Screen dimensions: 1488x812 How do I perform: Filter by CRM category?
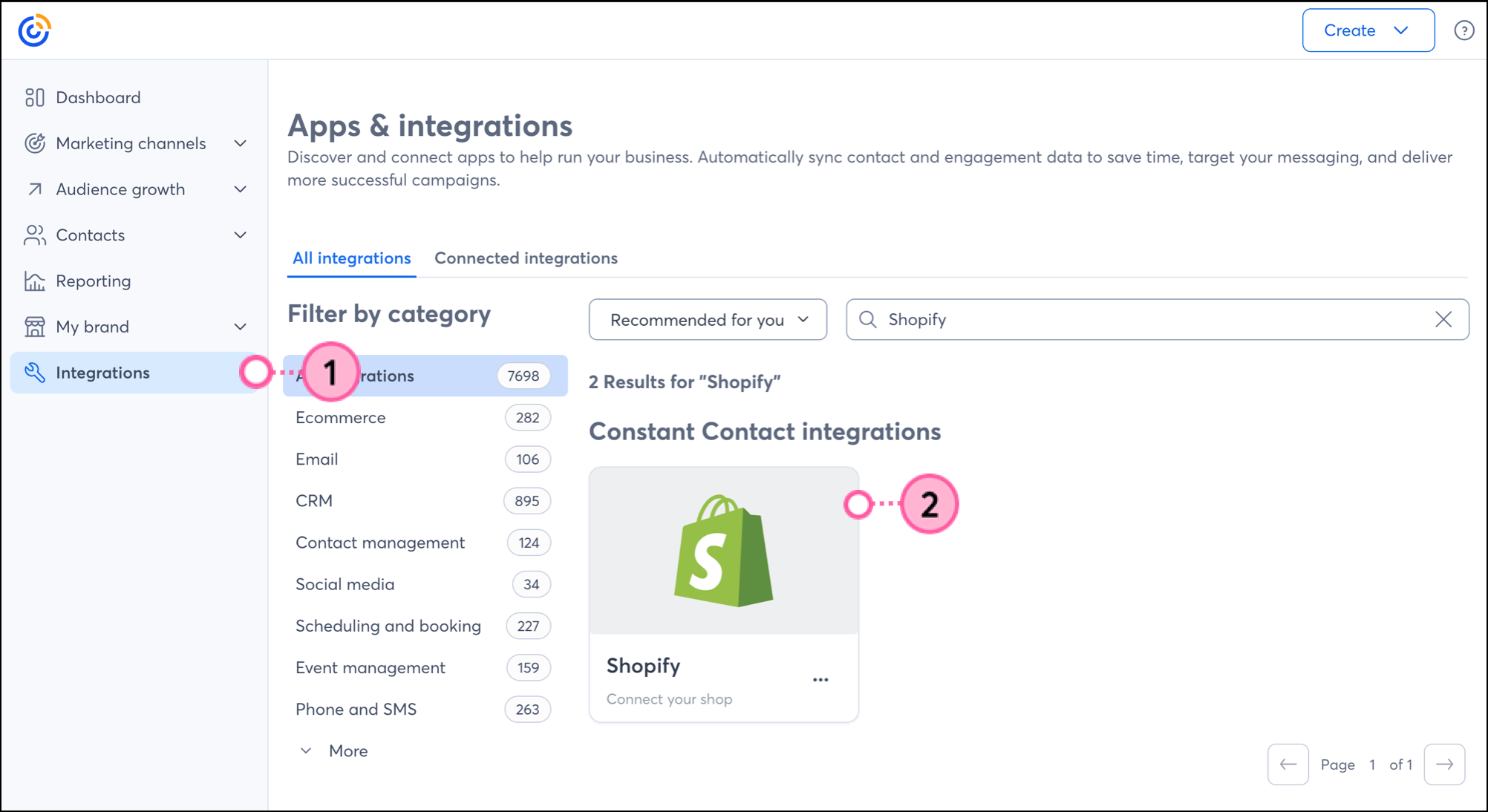tap(425, 501)
